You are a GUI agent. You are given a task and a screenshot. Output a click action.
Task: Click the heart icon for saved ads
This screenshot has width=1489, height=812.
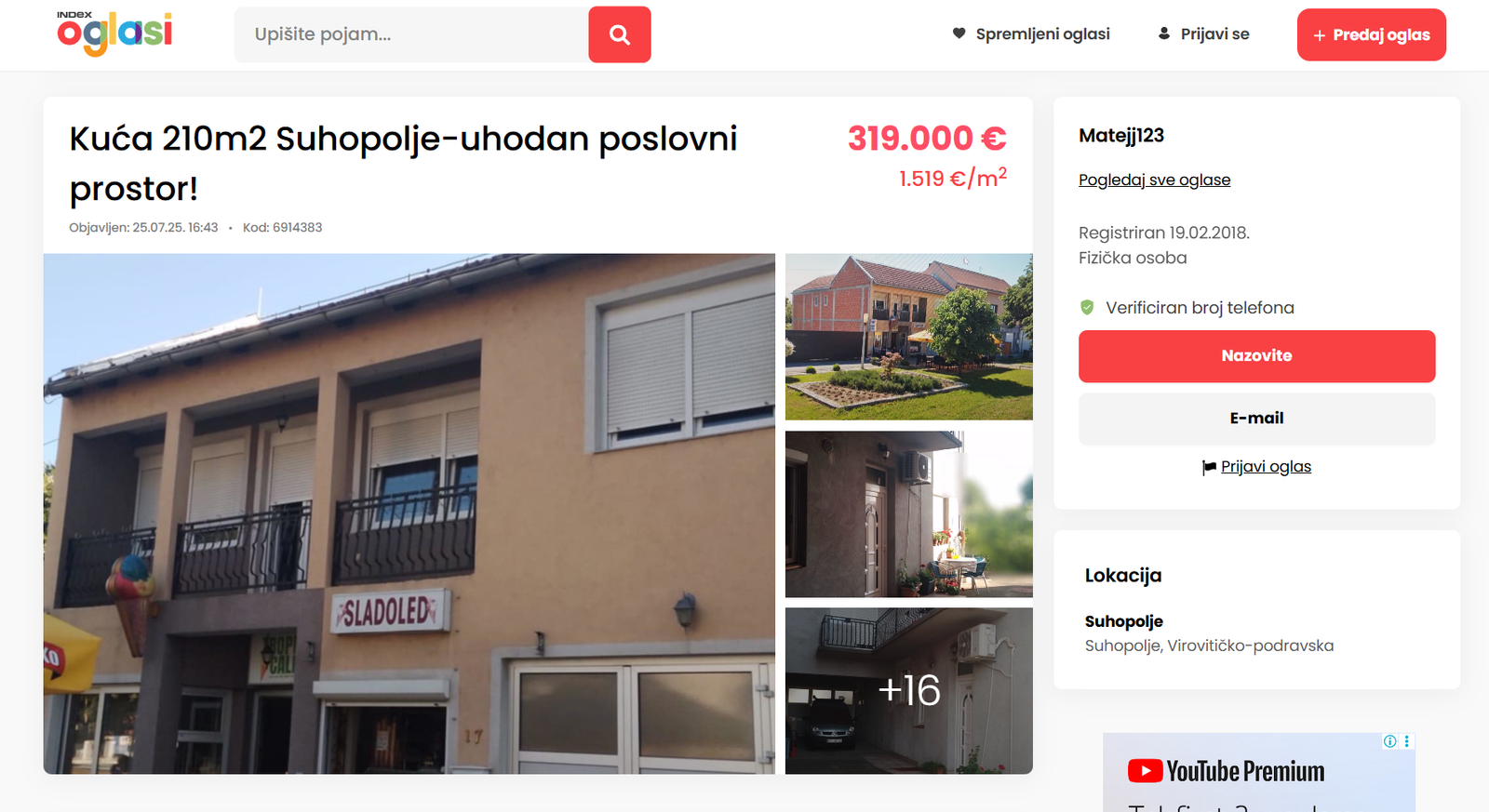(x=959, y=33)
